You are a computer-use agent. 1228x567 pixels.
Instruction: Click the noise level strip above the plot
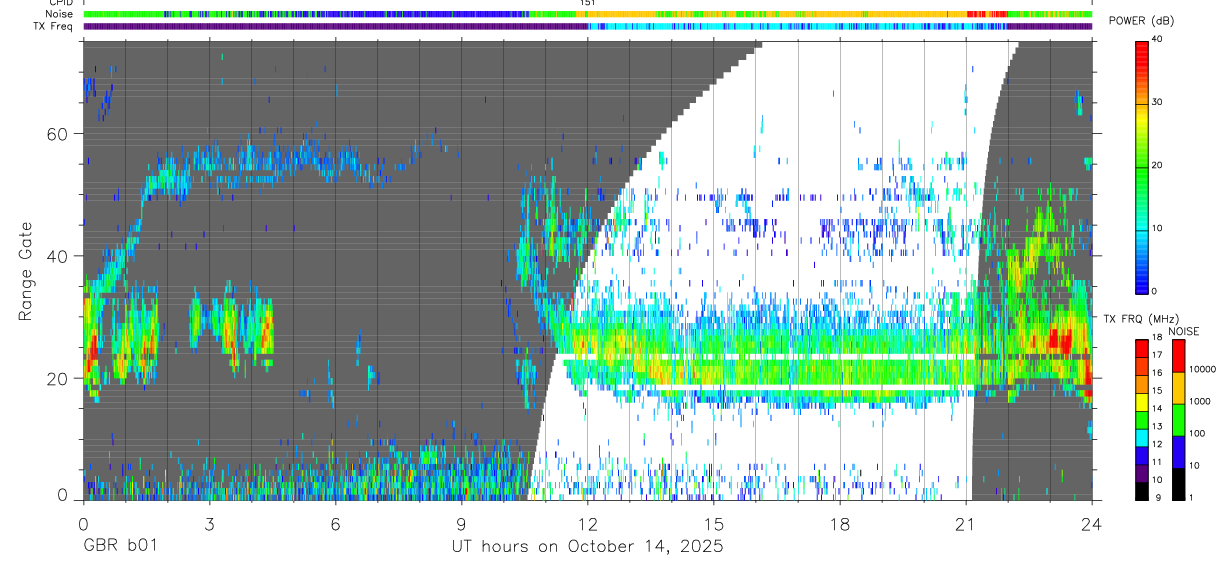[588, 14]
